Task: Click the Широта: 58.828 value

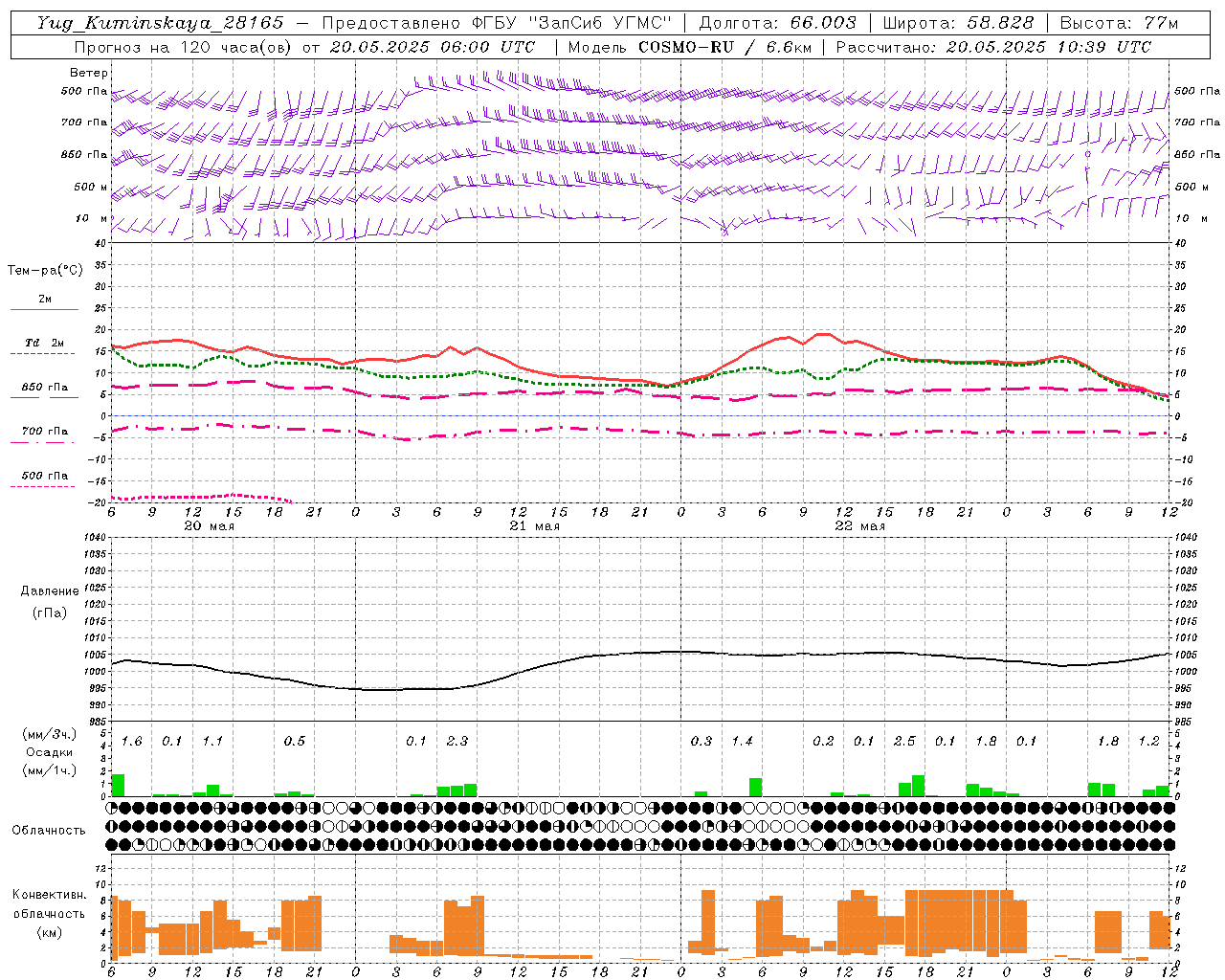Action: pos(958,23)
